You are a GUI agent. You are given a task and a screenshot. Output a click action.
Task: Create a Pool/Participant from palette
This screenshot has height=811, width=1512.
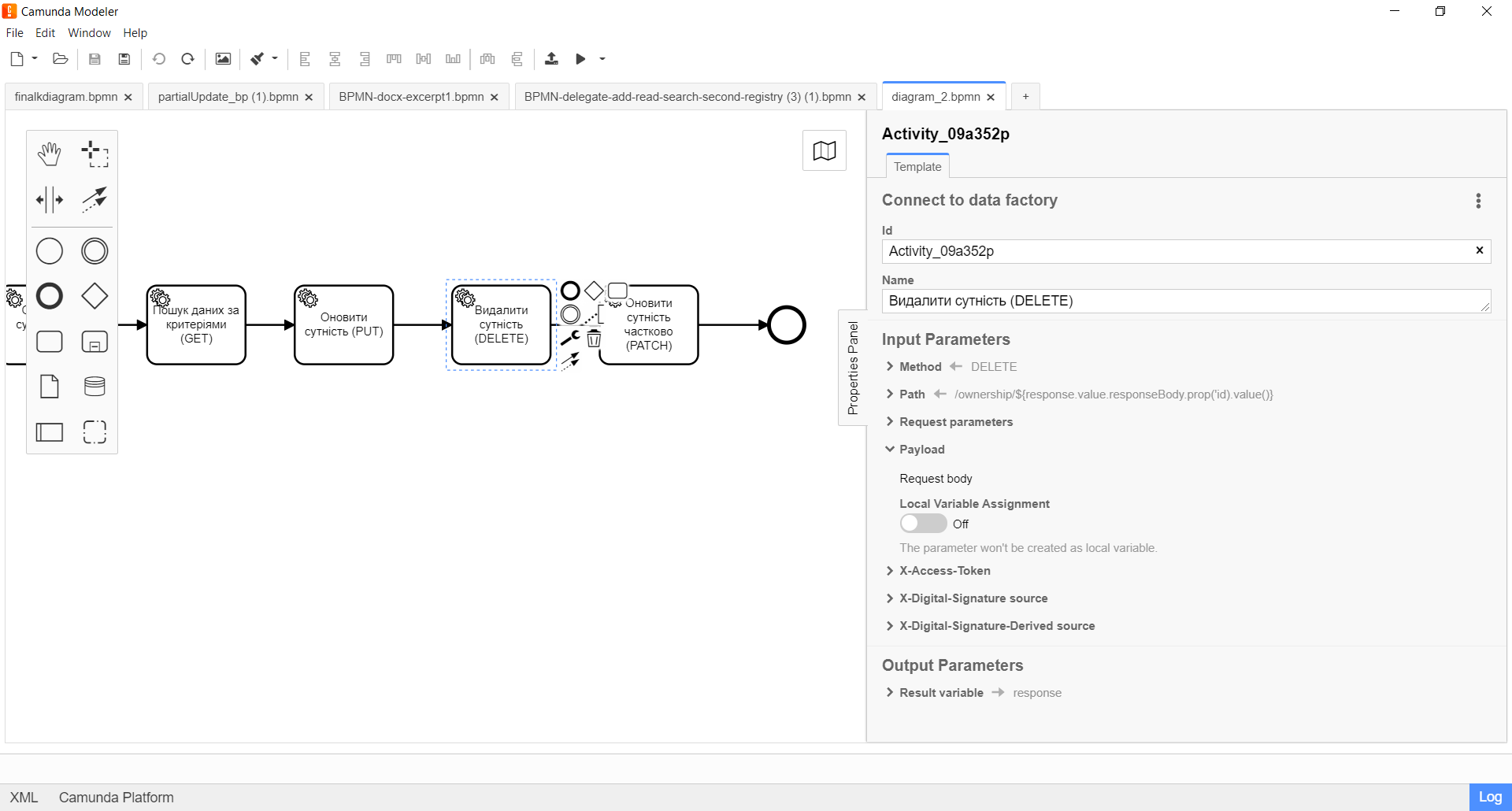50,431
